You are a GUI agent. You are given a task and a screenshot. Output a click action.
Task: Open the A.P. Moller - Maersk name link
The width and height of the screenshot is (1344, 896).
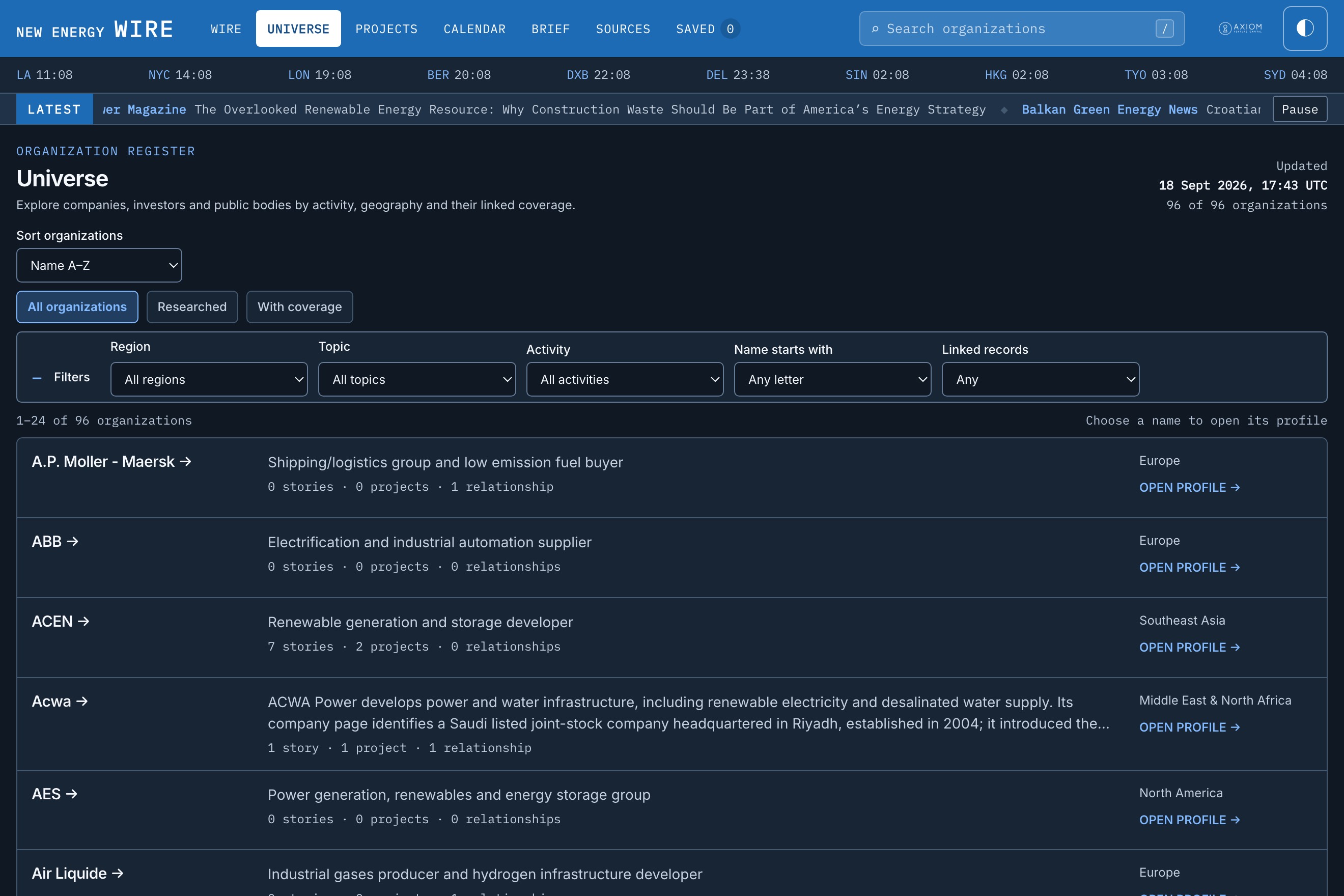(111, 462)
